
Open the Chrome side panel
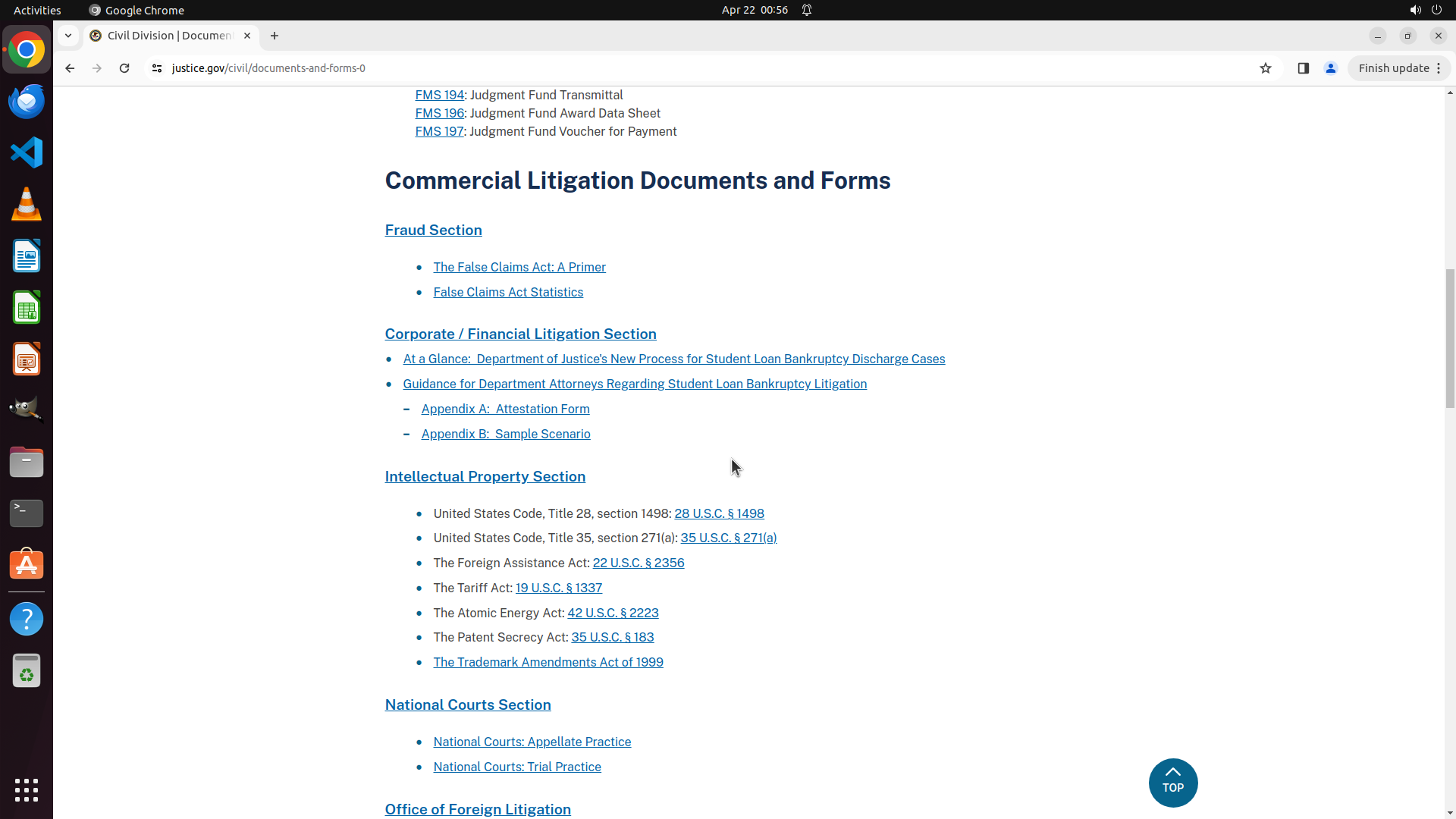pos(1303,68)
